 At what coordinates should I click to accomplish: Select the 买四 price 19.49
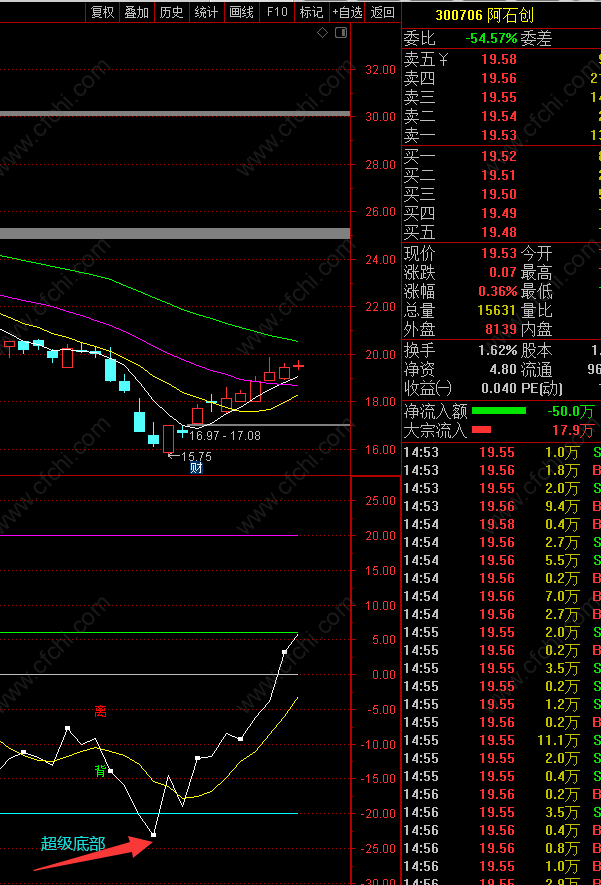point(499,213)
